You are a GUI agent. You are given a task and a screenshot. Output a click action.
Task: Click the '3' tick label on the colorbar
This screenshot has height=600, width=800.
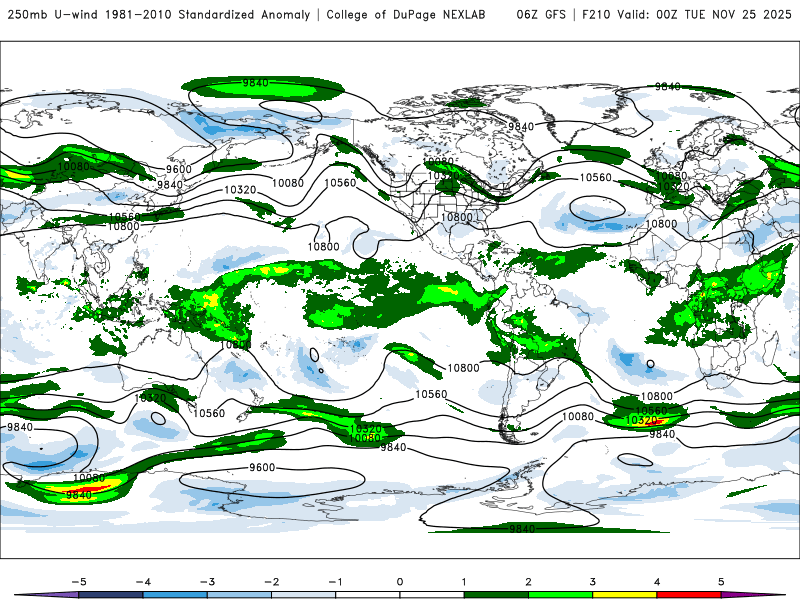(x=592, y=582)
